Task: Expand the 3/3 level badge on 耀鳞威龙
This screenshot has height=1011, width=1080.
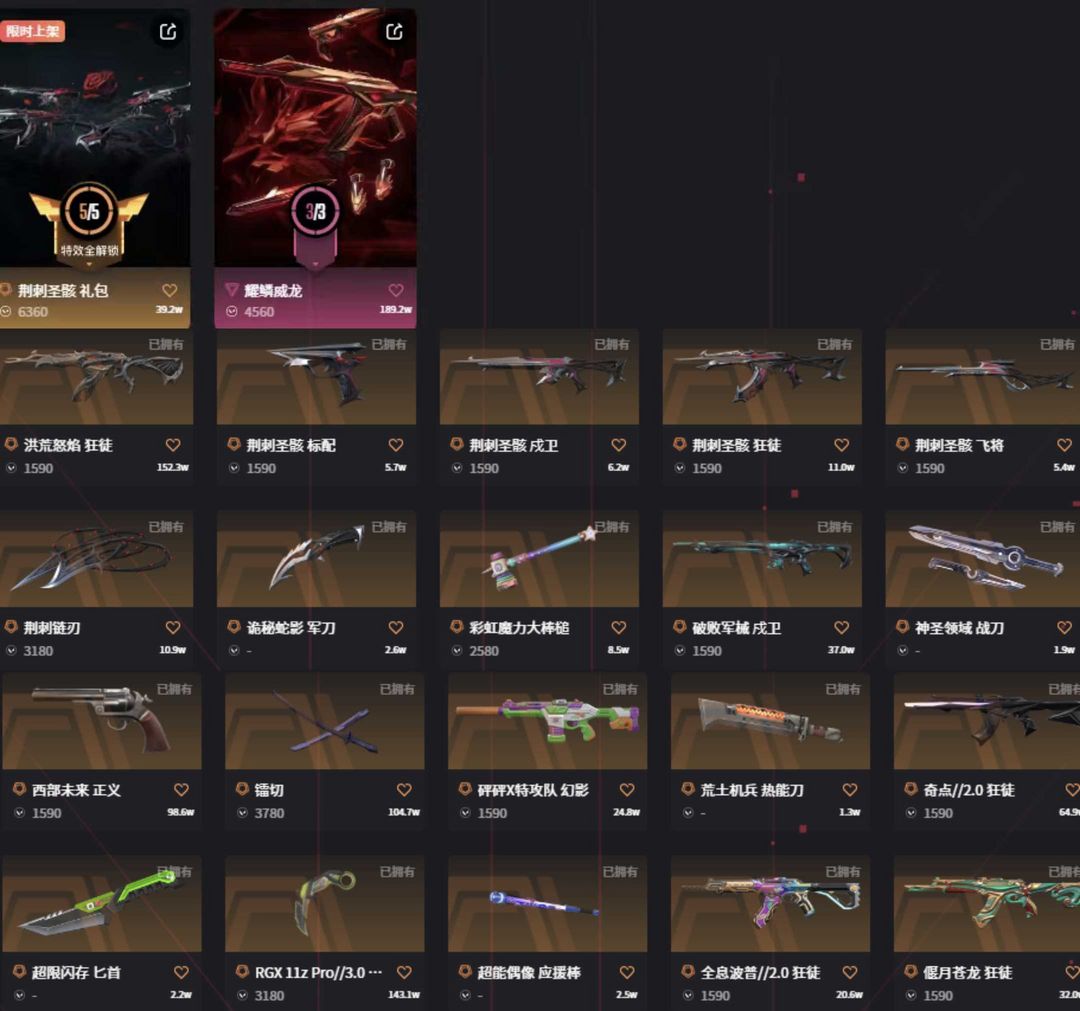Action: click(315, 264)
